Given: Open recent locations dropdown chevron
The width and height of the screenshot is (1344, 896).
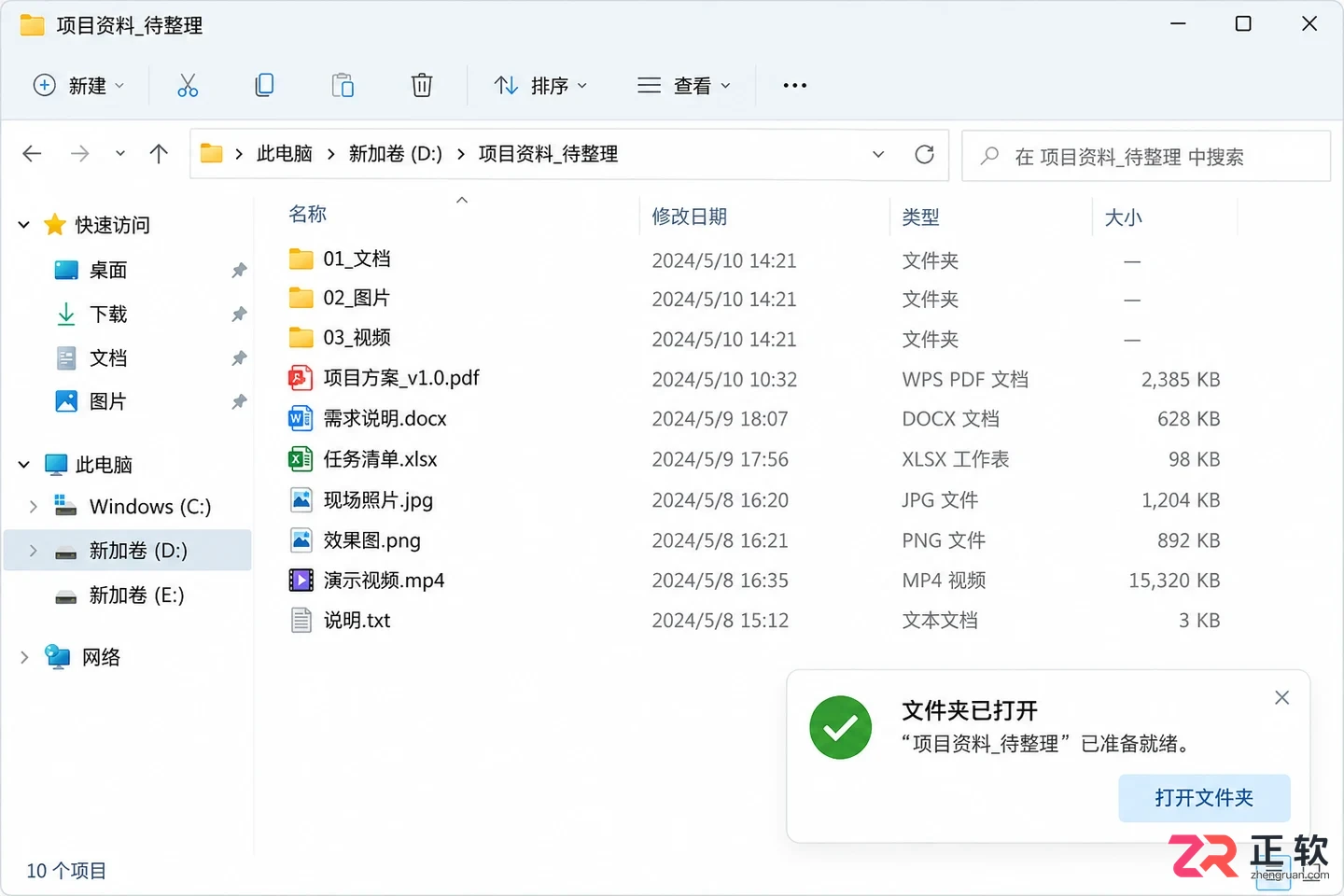Looking at the screenshot, I should [120, 154].
